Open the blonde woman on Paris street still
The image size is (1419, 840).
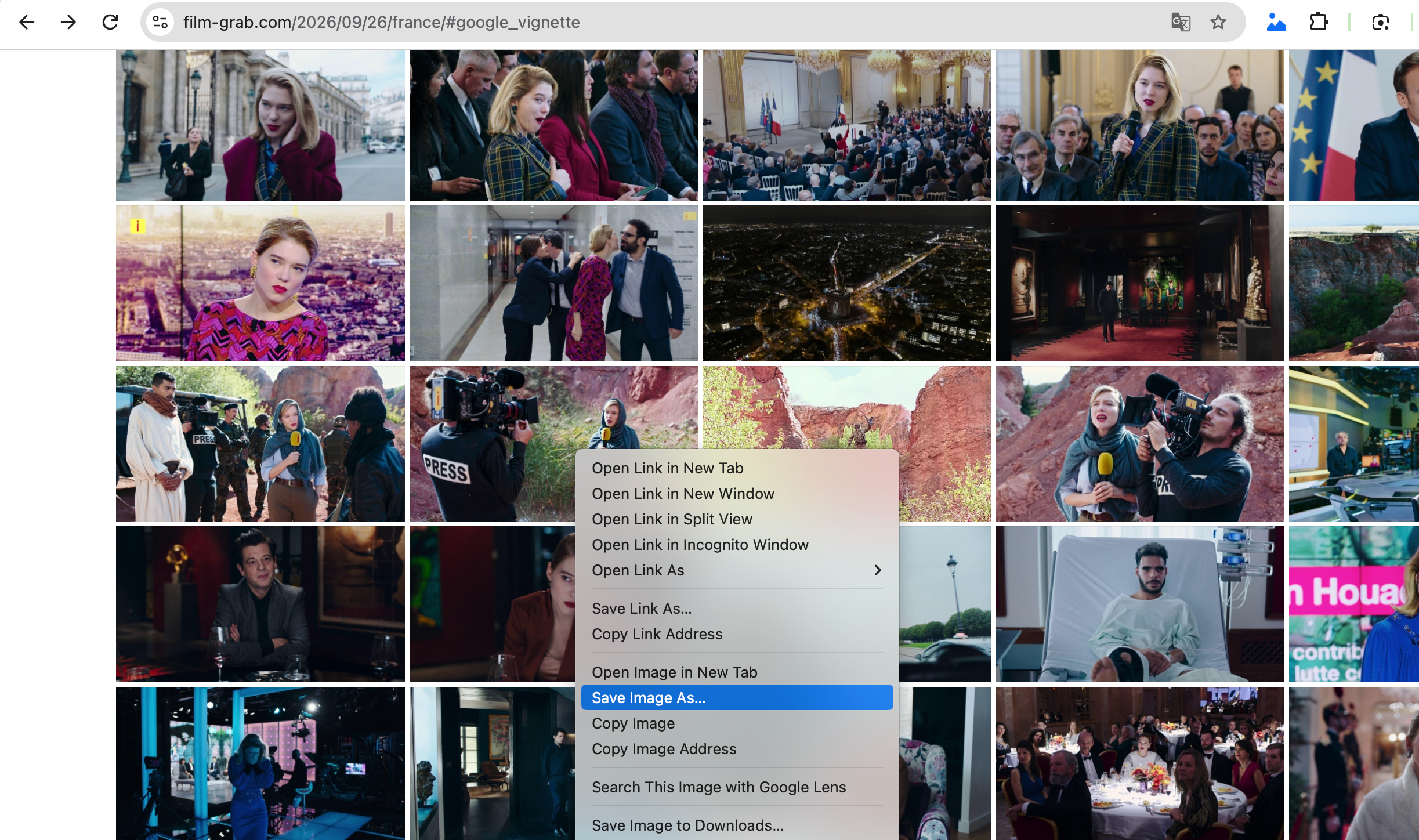pos(260,125)
